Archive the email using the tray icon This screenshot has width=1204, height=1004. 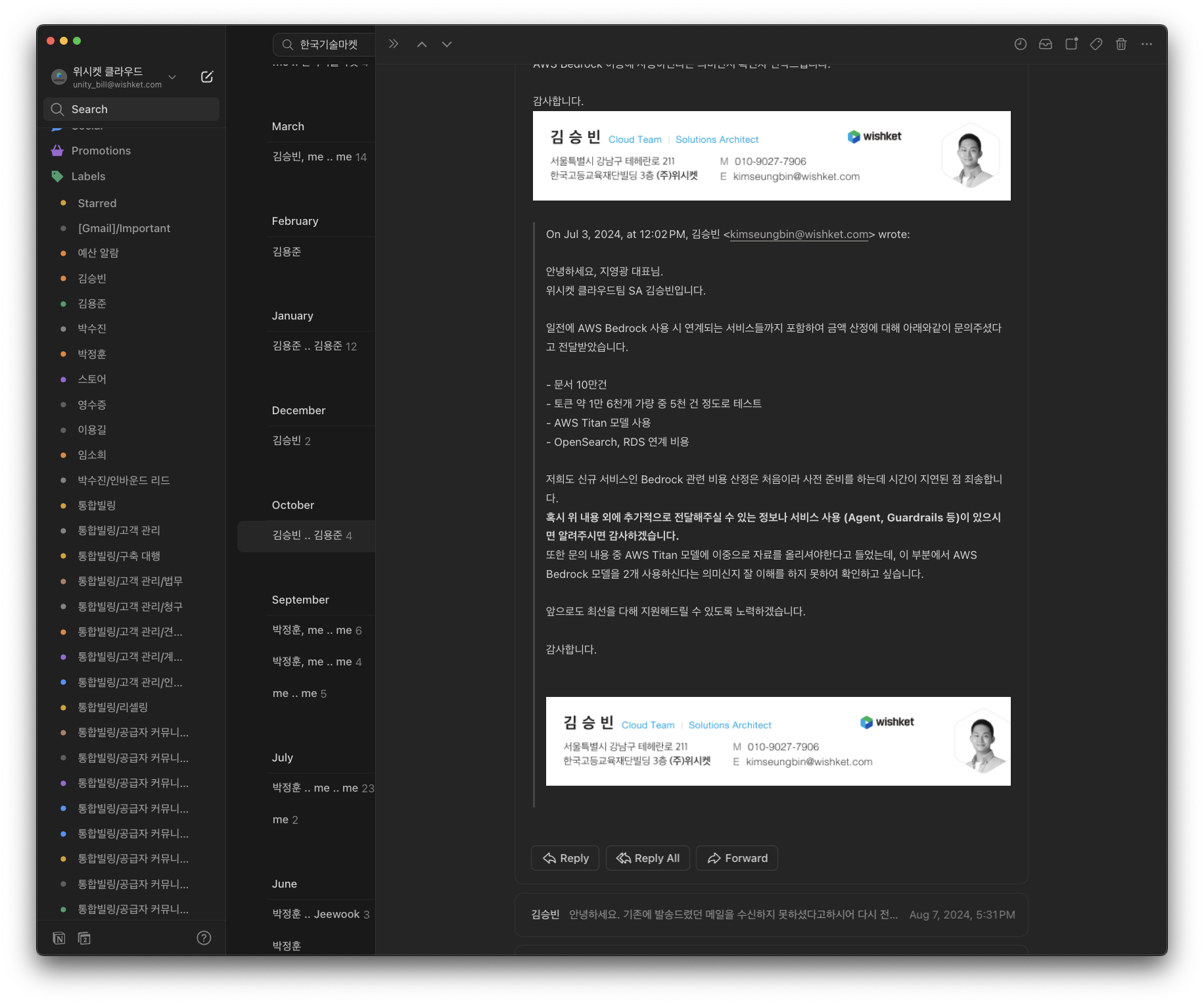pyautogui.click(x=1045, y=44)
